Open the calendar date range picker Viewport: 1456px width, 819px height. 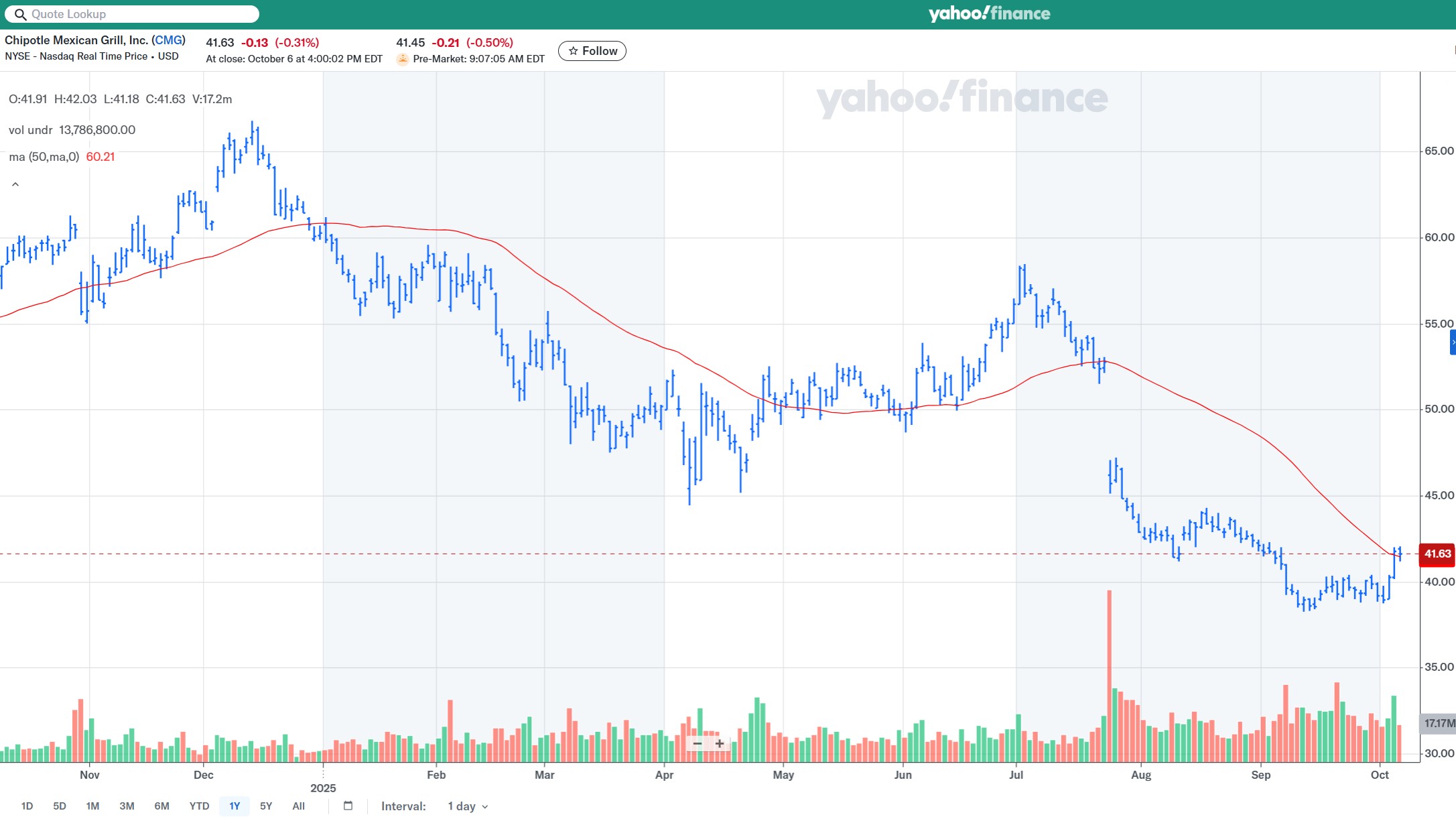coord(348,806)
